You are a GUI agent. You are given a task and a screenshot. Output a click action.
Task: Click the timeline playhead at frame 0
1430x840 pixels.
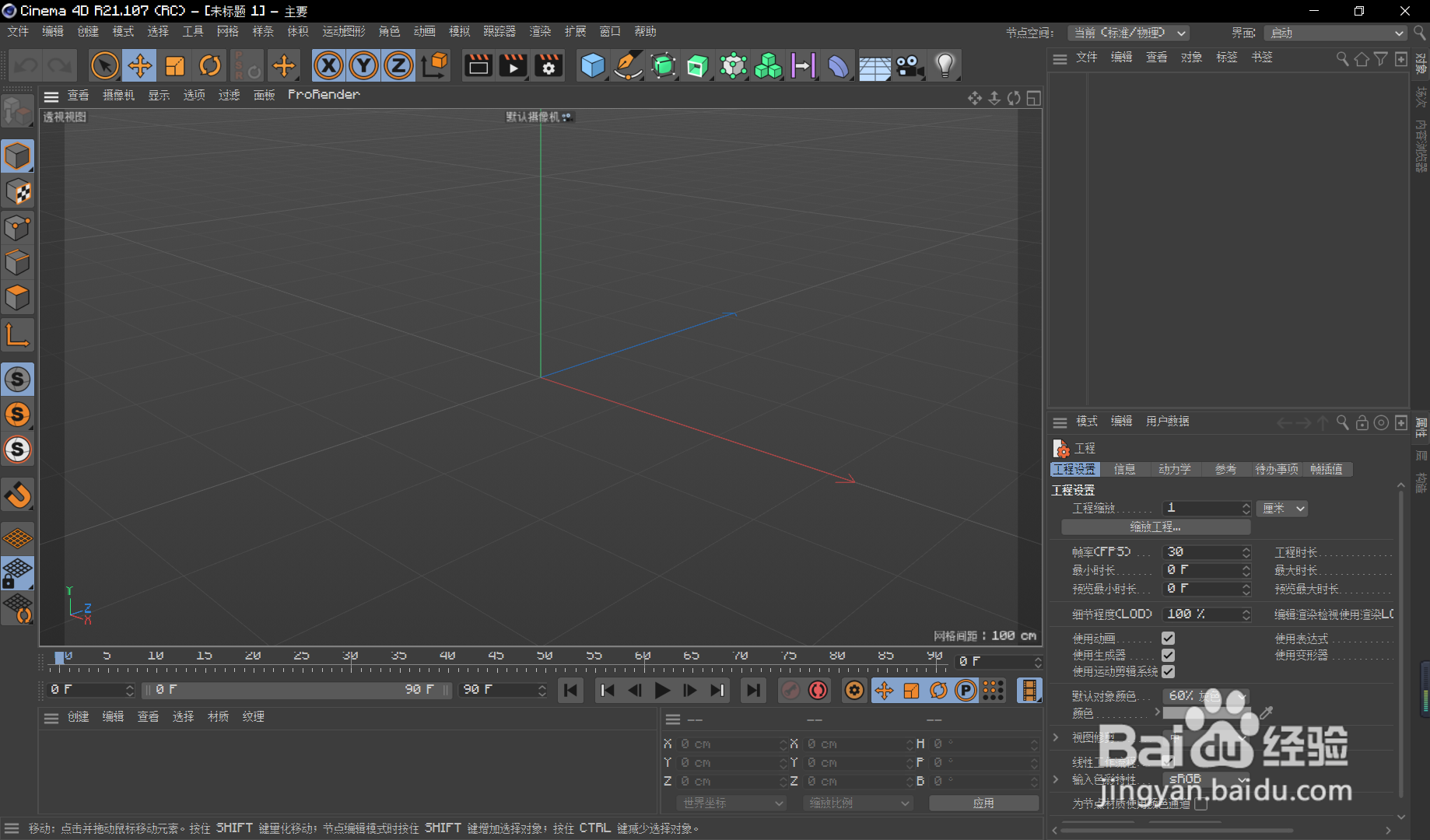click(59, 658)
